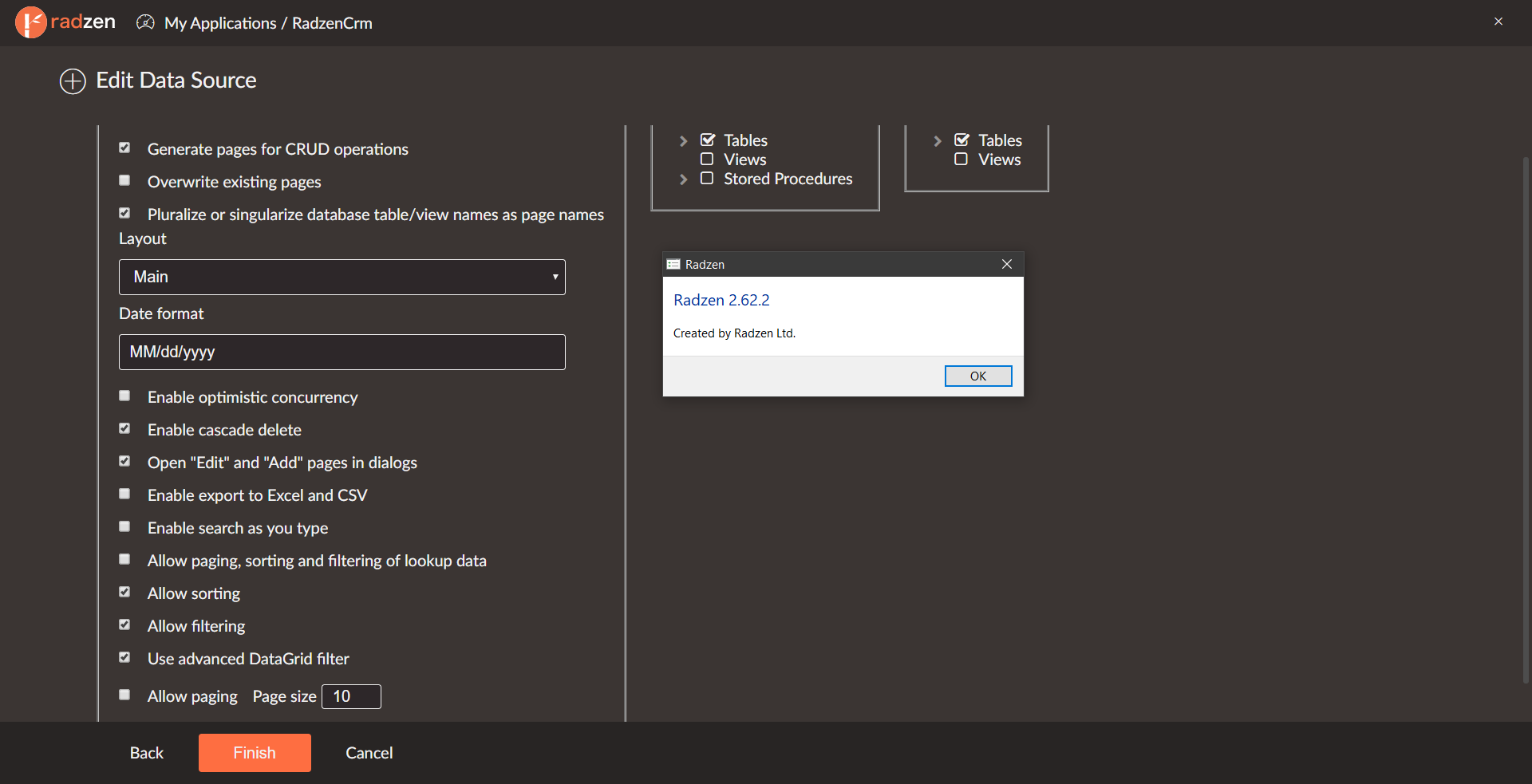Screen dimensions: 1532x784
Task: Click the dashboard icon beside My Applications
Action: tap(145, 22)
